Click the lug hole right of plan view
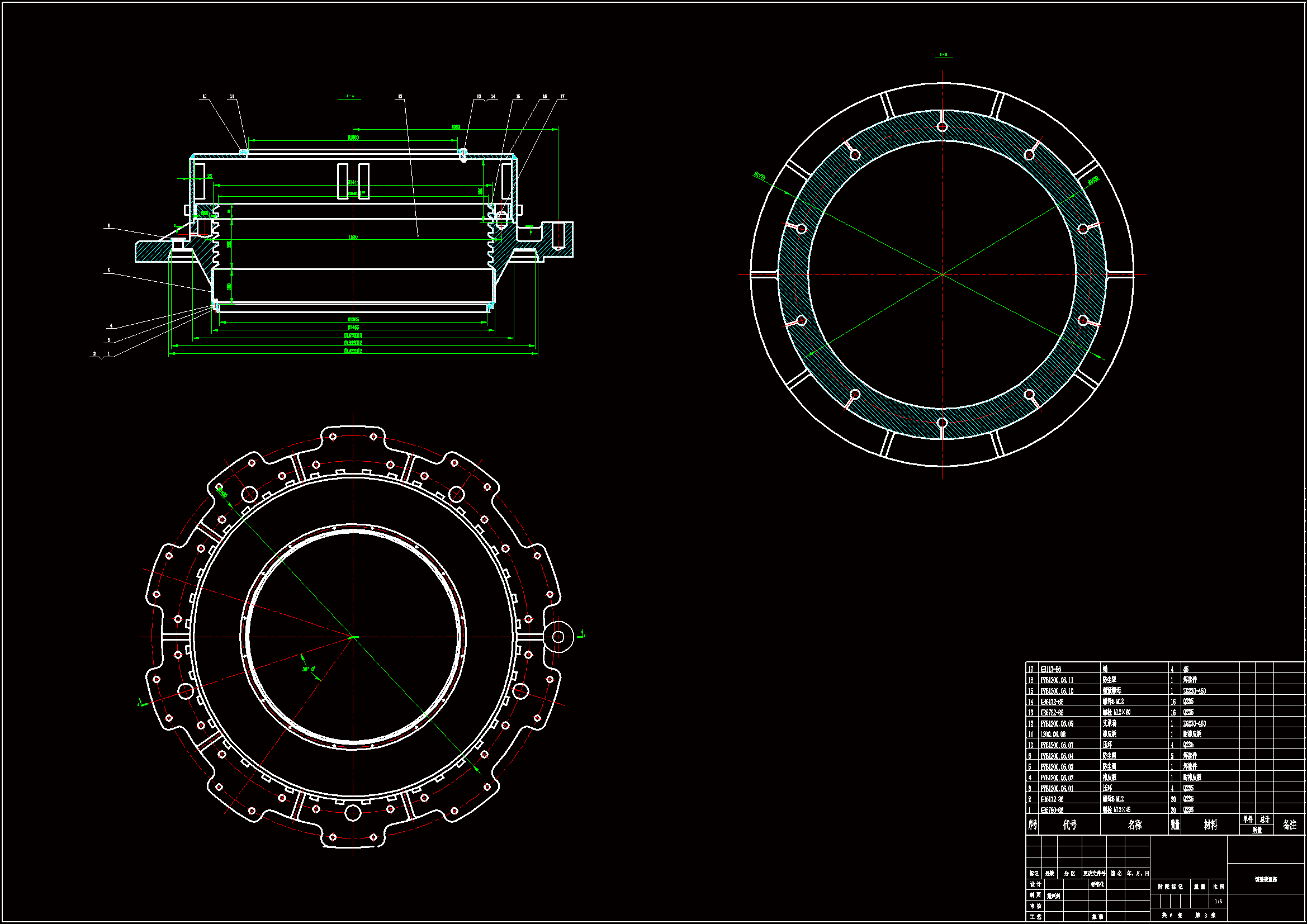 click(x=558, y=637)
